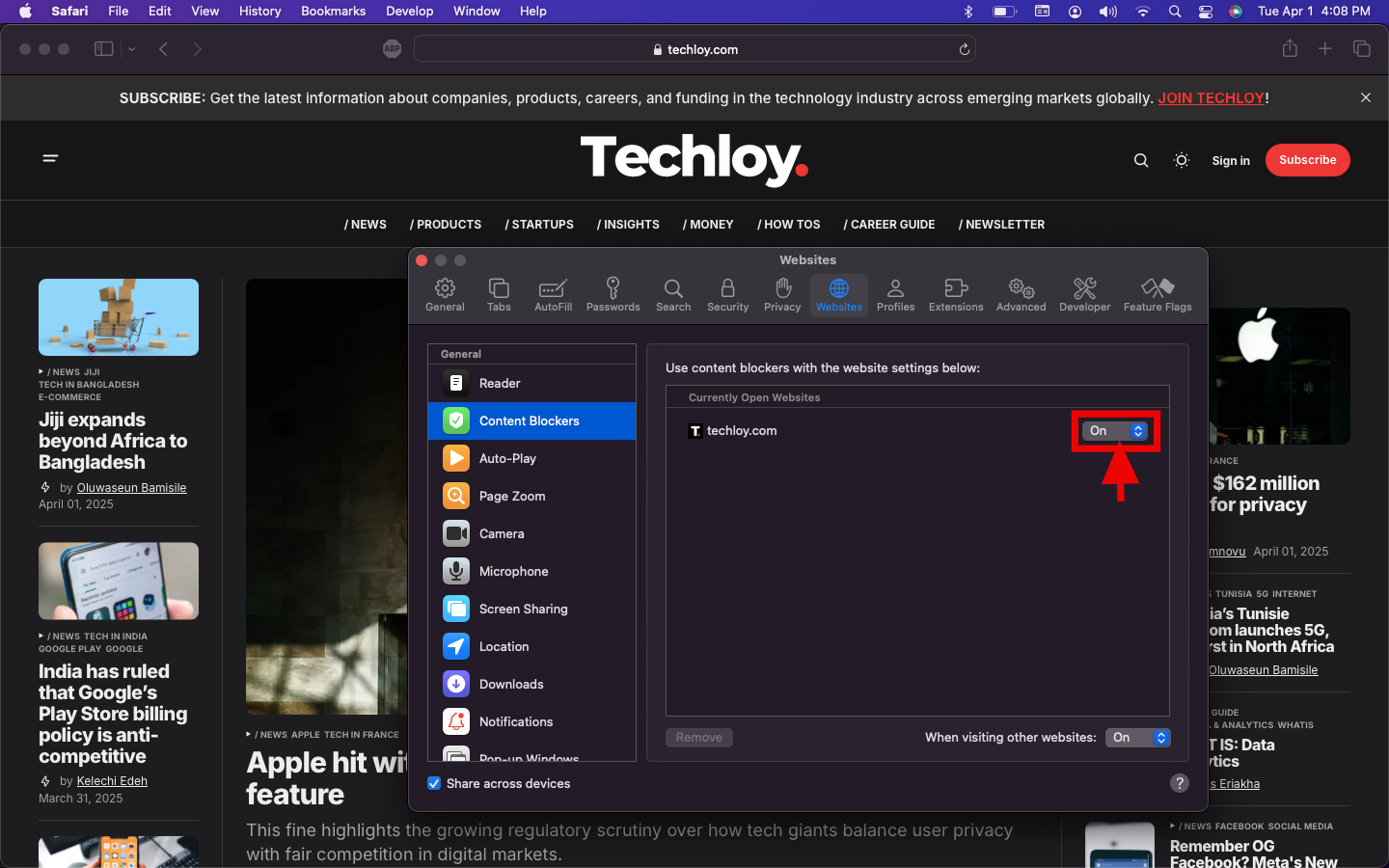This screenshot has height=868, width=1389.
Task: Open the / STARTUPS section
Action: click(x=539, y=225)
